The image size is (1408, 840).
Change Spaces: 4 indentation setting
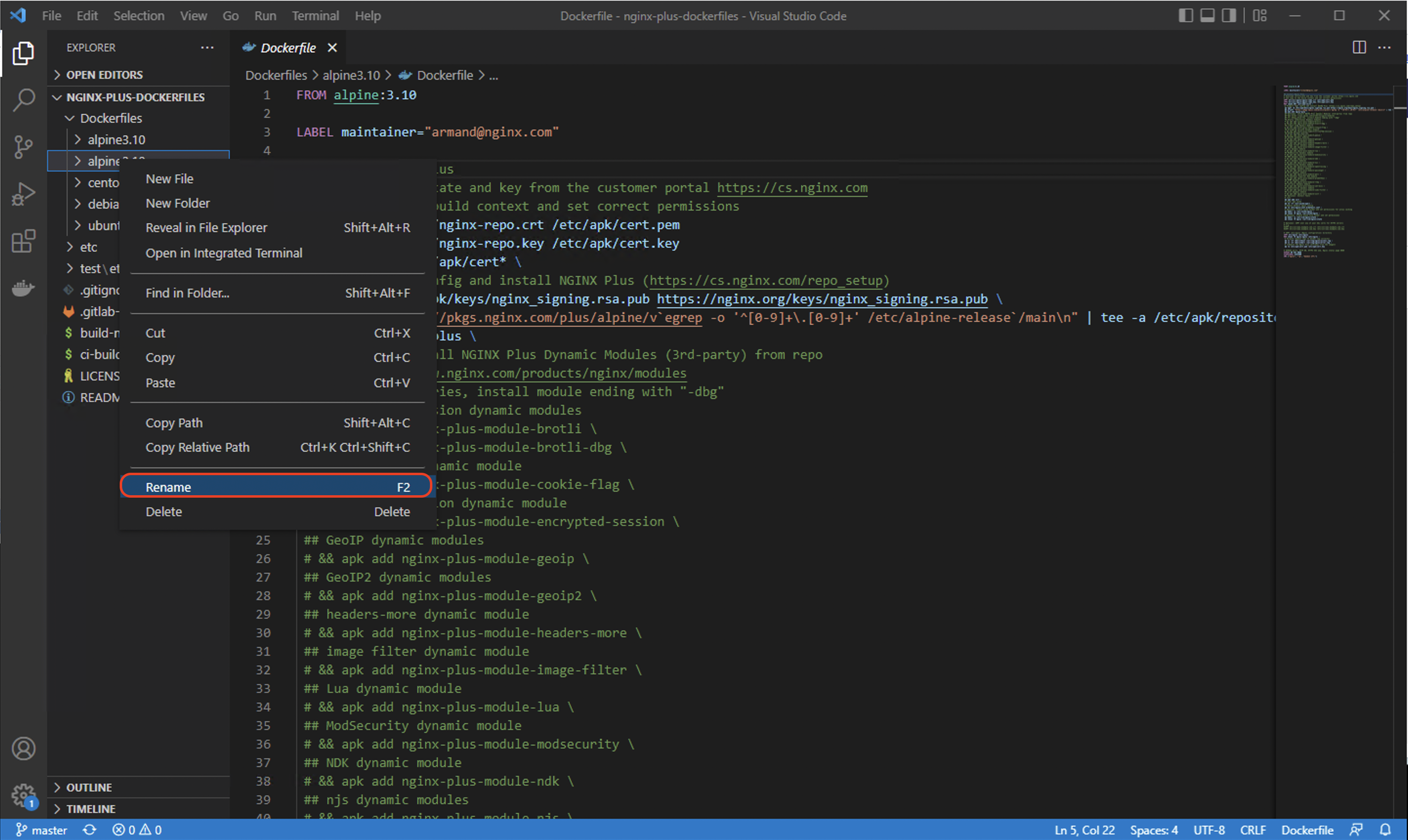tap(1154, 830)
